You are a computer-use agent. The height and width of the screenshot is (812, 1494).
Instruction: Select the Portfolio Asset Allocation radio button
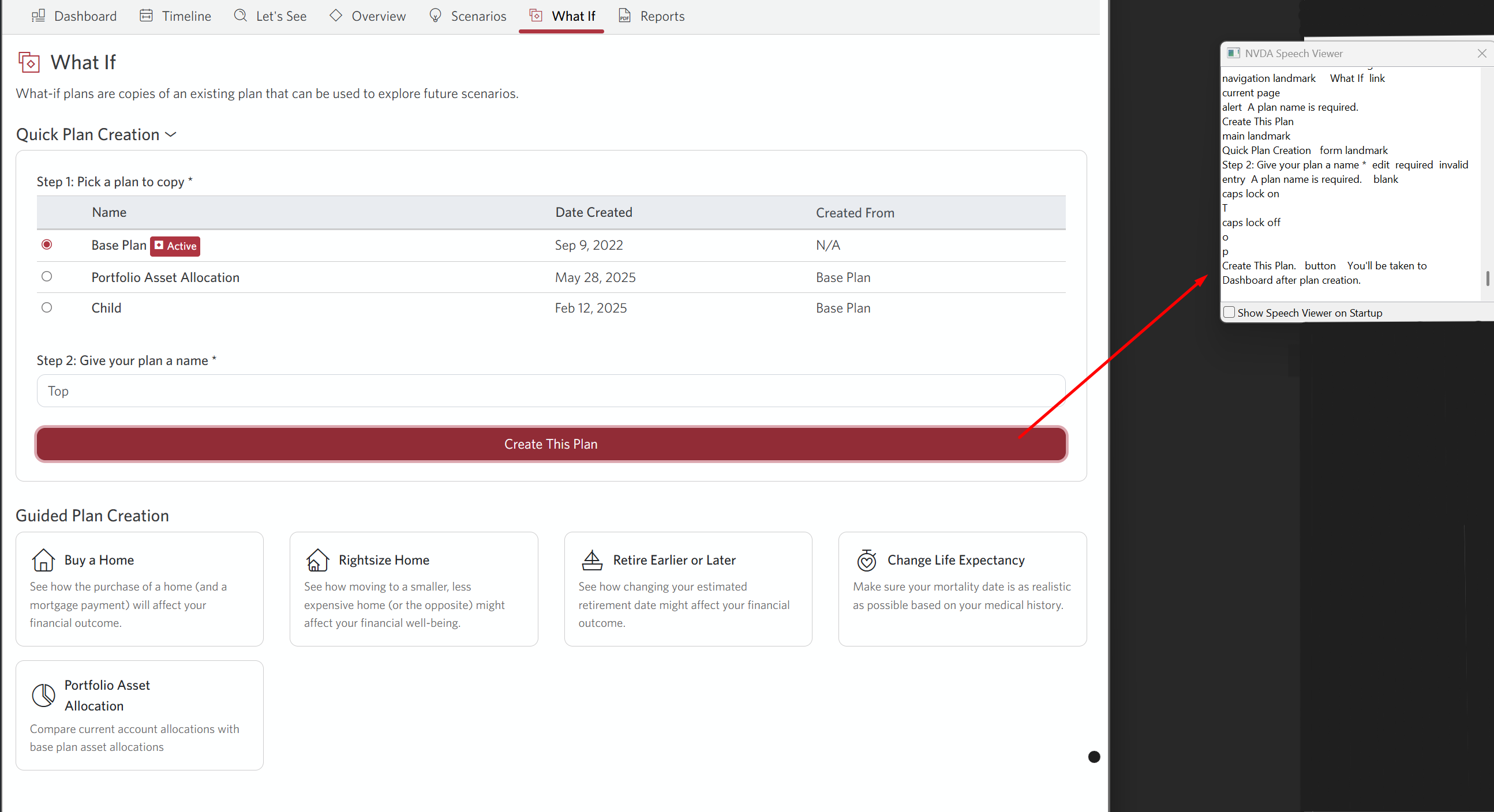[47, 276]
